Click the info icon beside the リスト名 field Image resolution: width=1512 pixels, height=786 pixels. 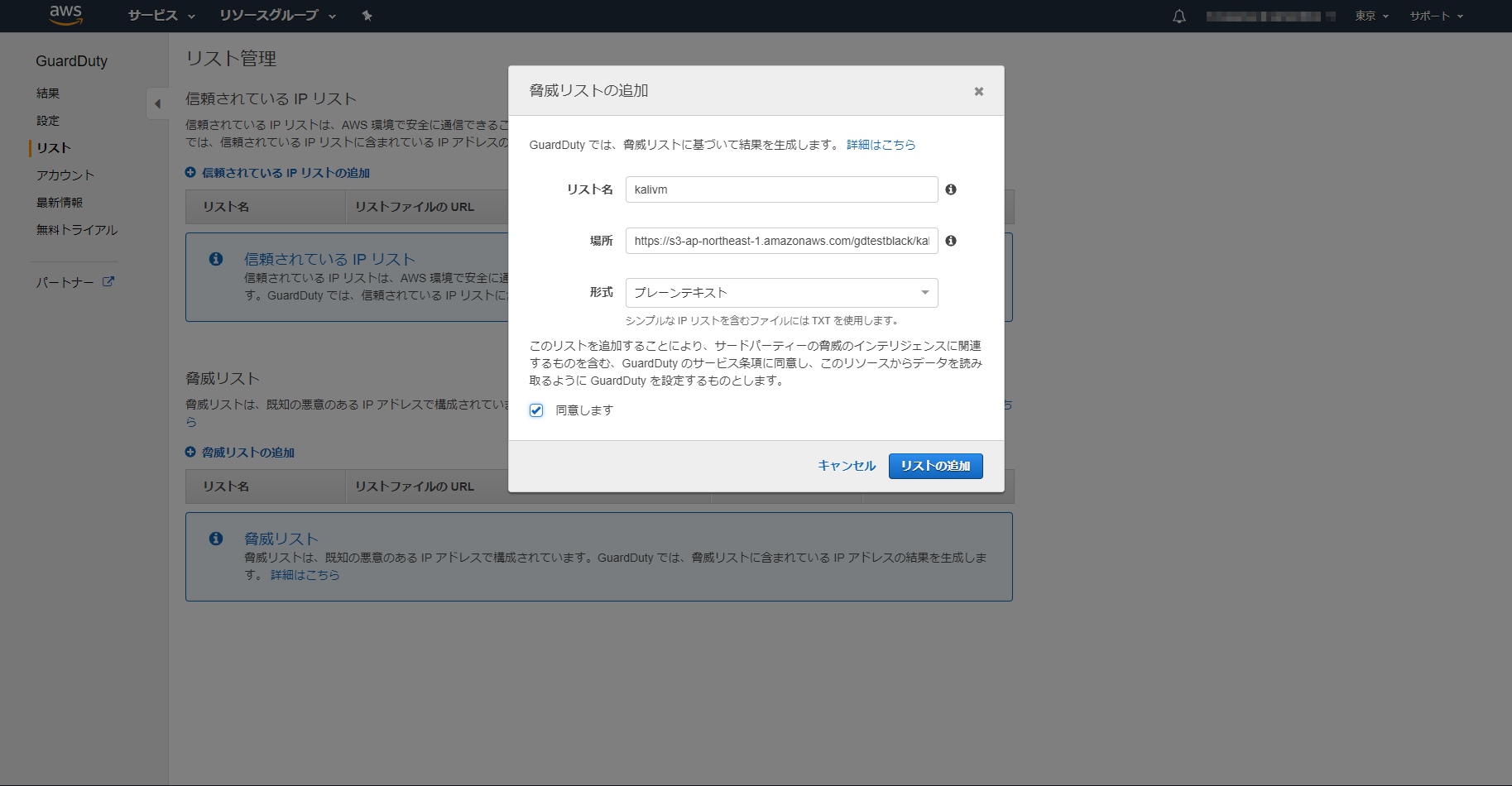pyautogui.click(x=951, y=189)
